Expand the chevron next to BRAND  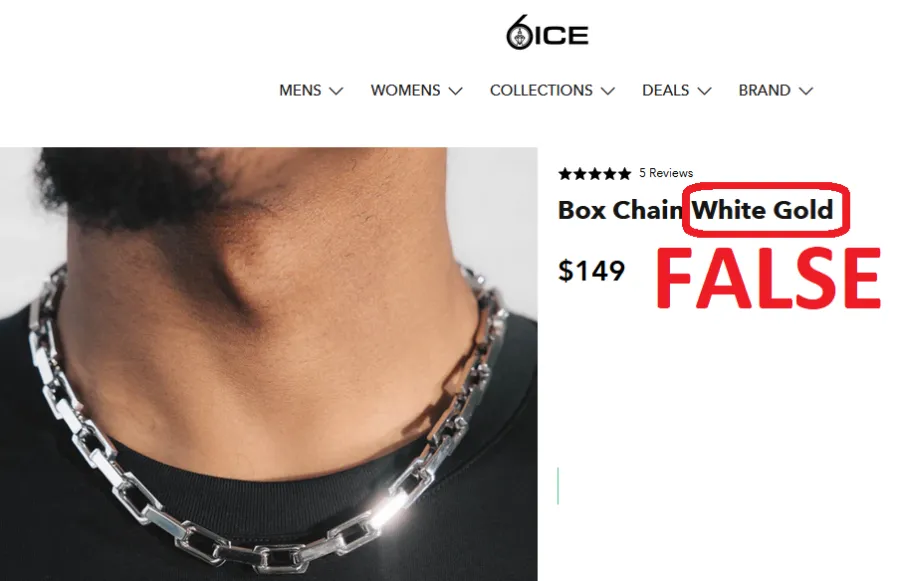tap(806, 91)
